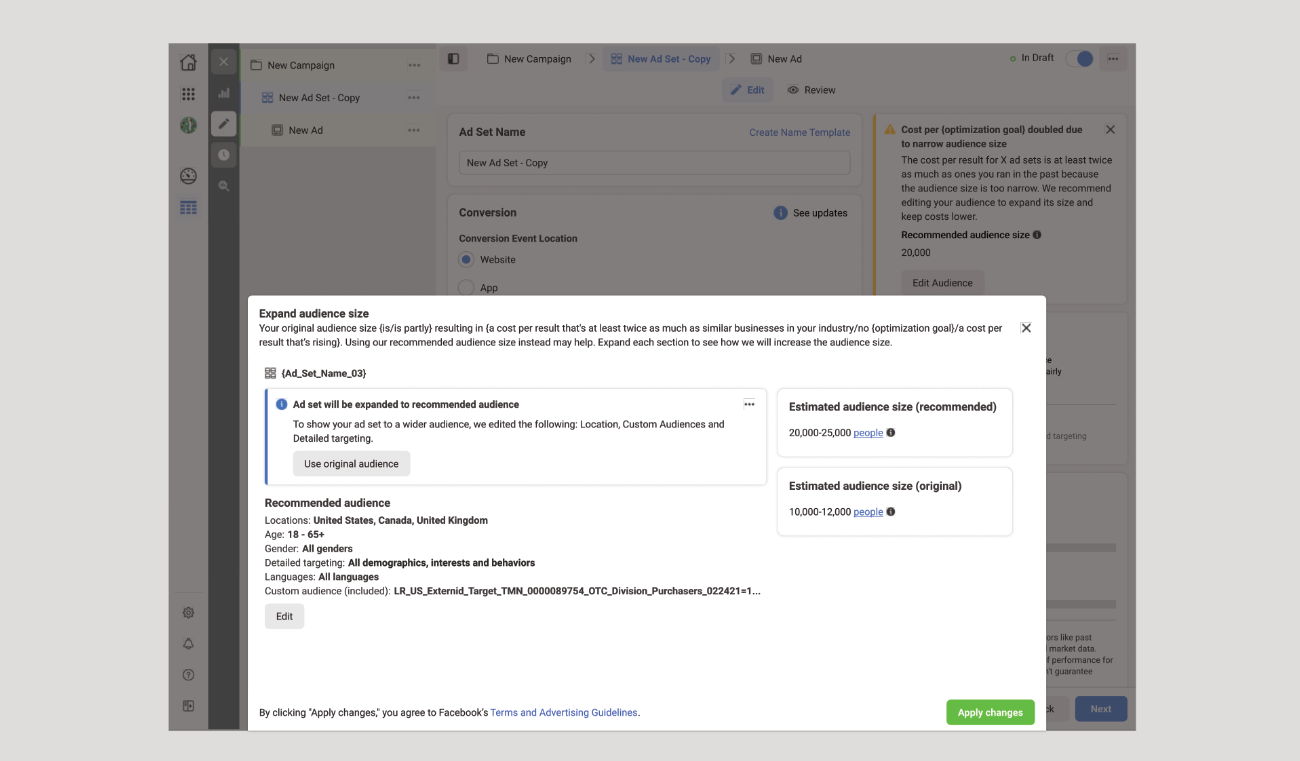Open options menu for New Campaign

pos(414,66)
